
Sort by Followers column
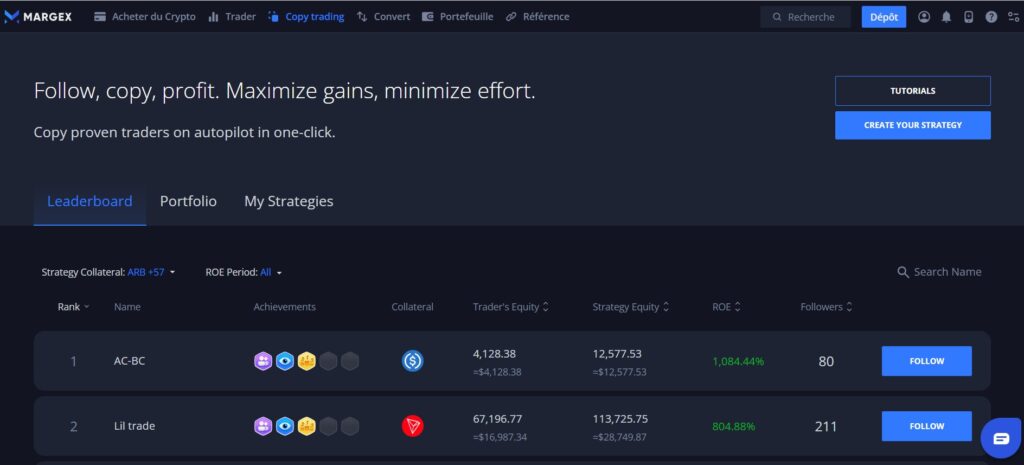coord(826,307)
